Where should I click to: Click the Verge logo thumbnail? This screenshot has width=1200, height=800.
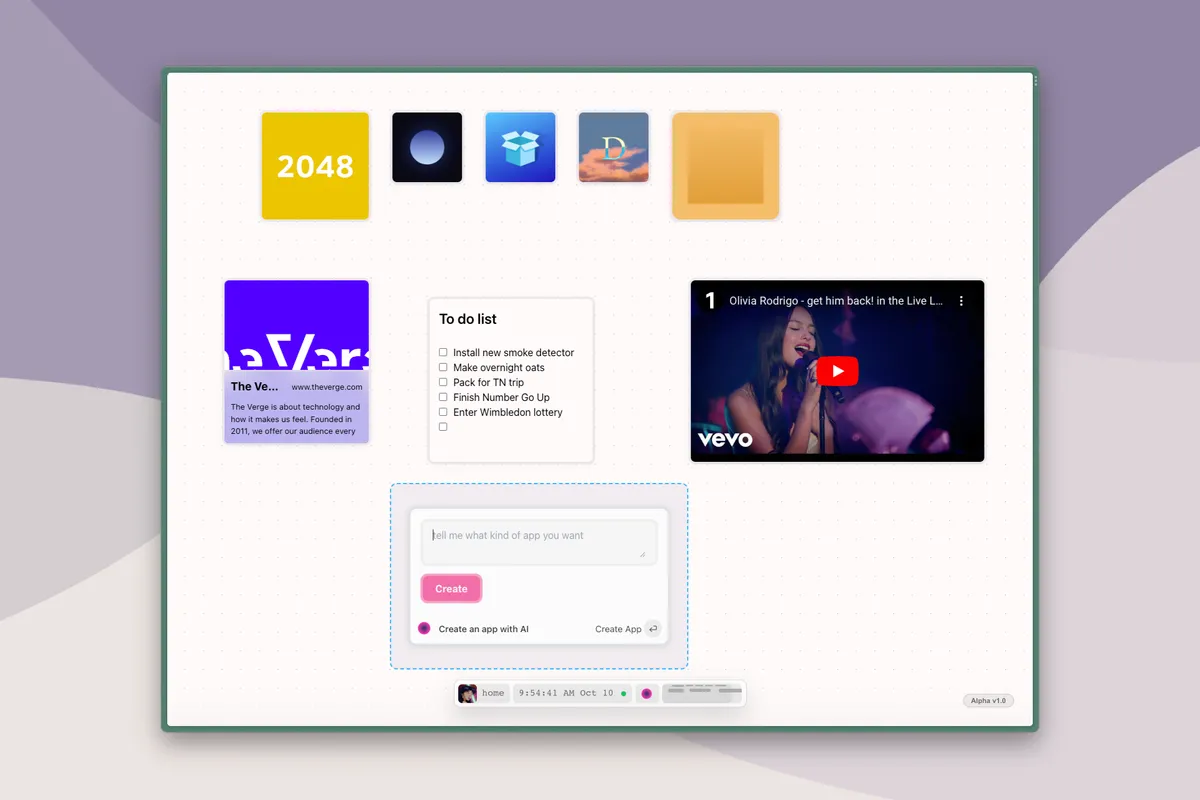click(297, 325)
